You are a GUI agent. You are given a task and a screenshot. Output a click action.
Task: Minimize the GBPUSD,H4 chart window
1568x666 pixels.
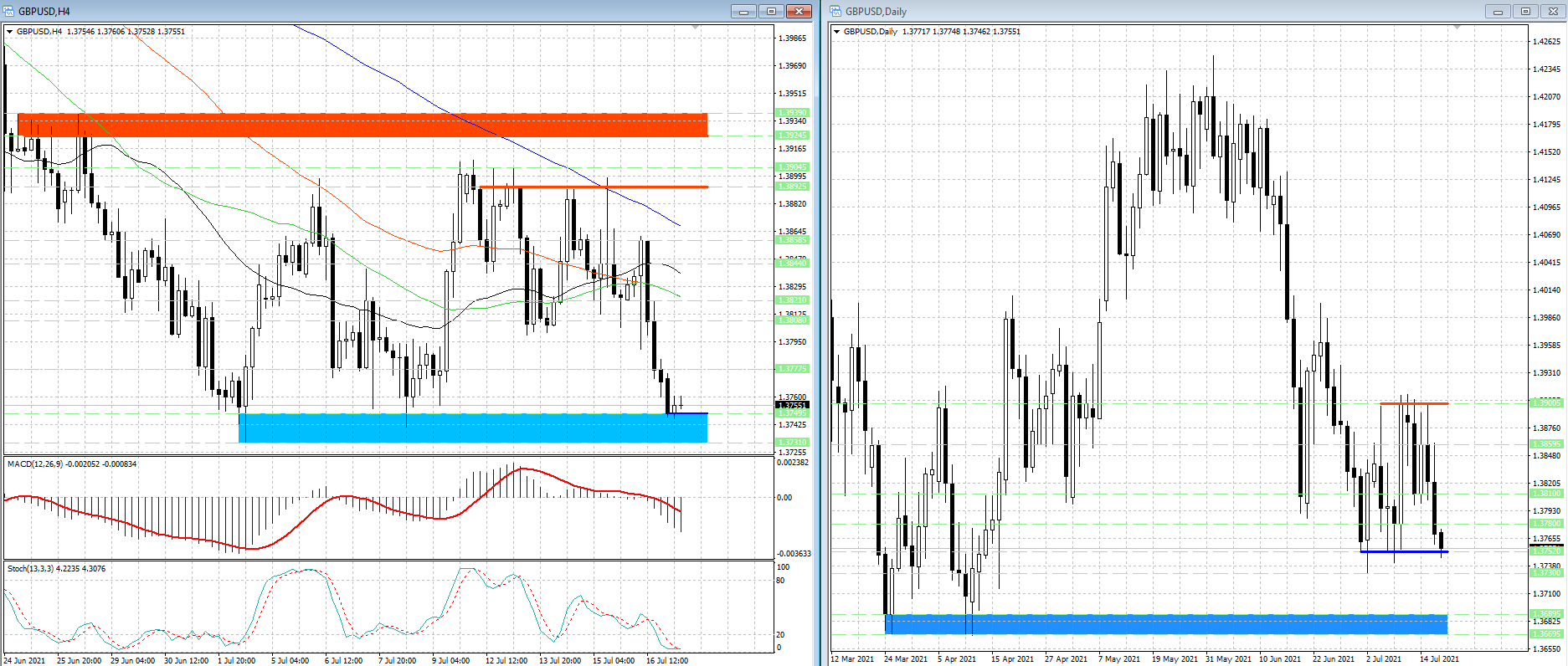743,11
